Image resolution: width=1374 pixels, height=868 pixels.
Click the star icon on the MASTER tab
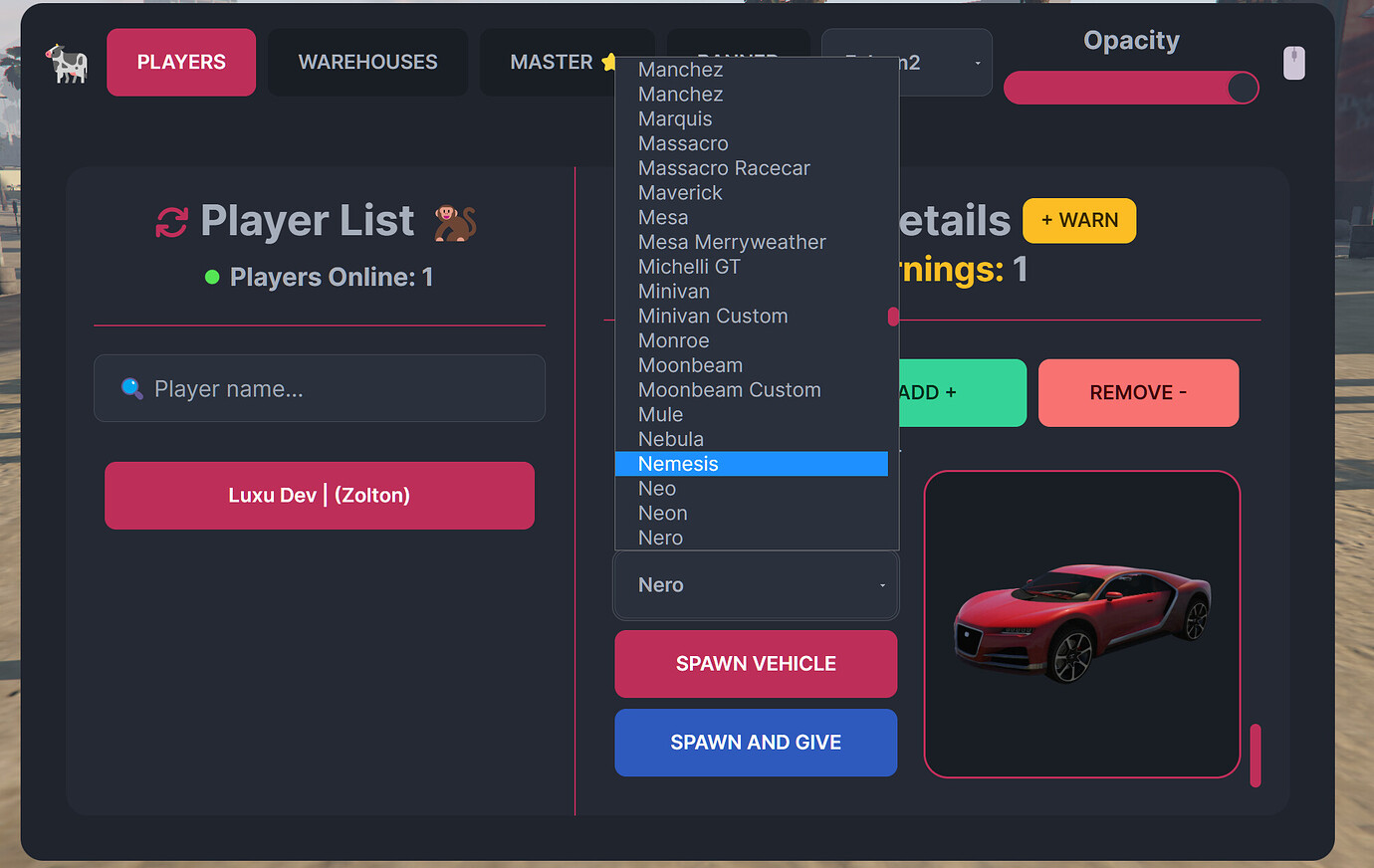click(x=608, y=61)
